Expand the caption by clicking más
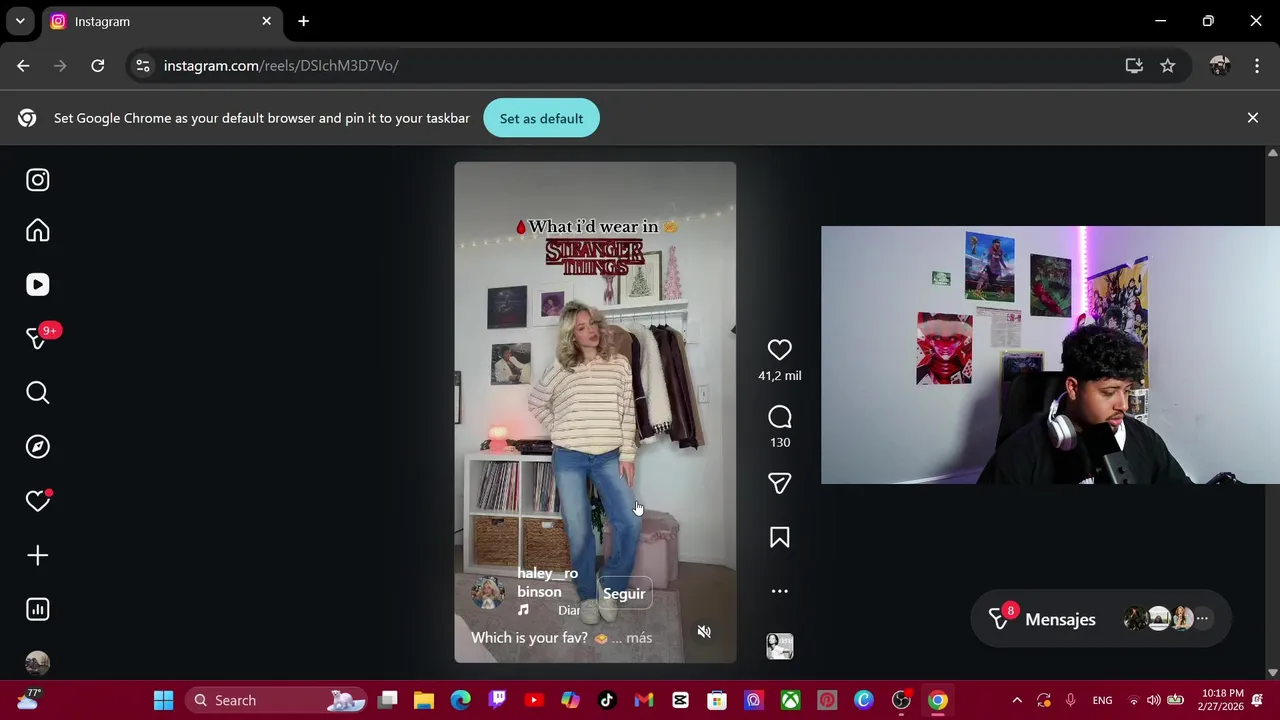Viewport: 1280px width, 720px height. [639, 638]
